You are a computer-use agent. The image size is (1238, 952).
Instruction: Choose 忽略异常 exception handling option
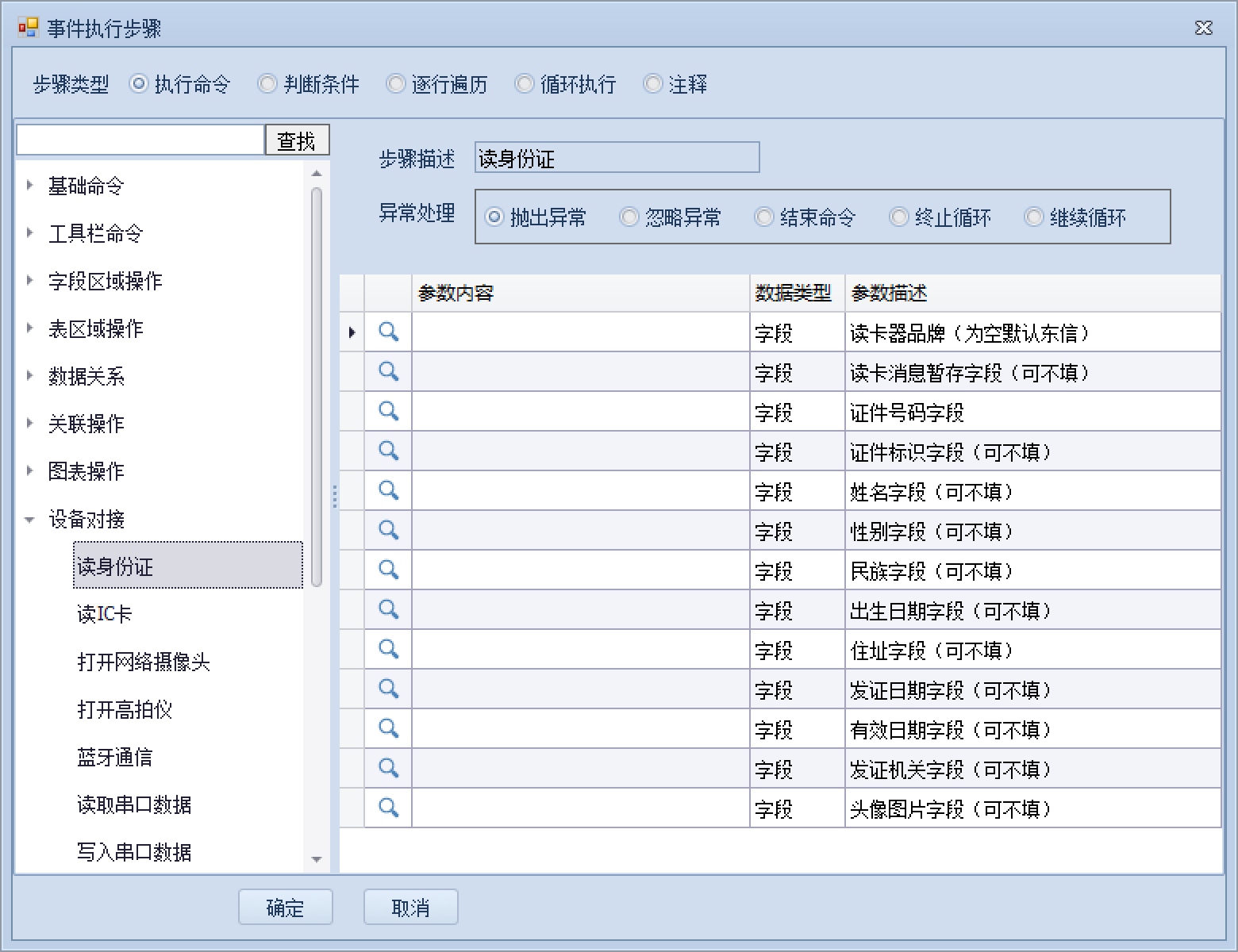pyautogui.click(x=629, y=217)
